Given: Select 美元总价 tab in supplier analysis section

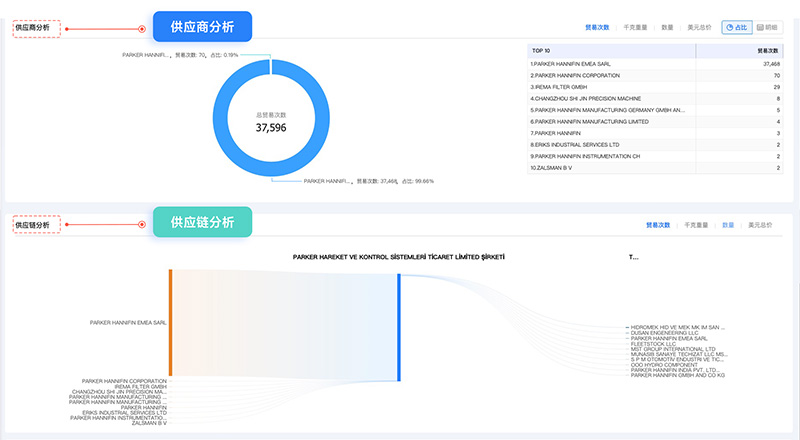Looking at the screenshot, I should pyautogui.click(x=699, y=28).
